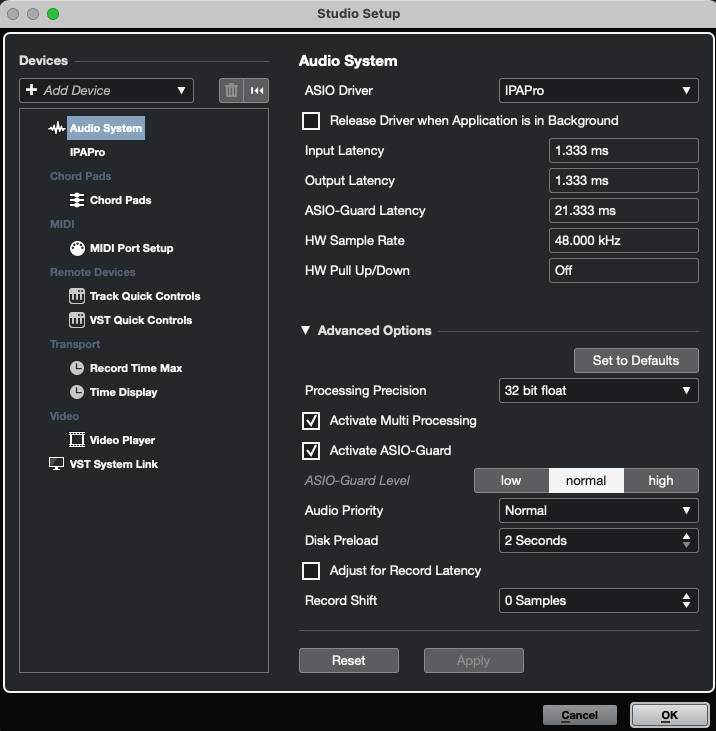Image resolution: width=716 pixels, height=731 pixels.
Task: Click the HW Pull Up/Down field
Action: point(624,270)
